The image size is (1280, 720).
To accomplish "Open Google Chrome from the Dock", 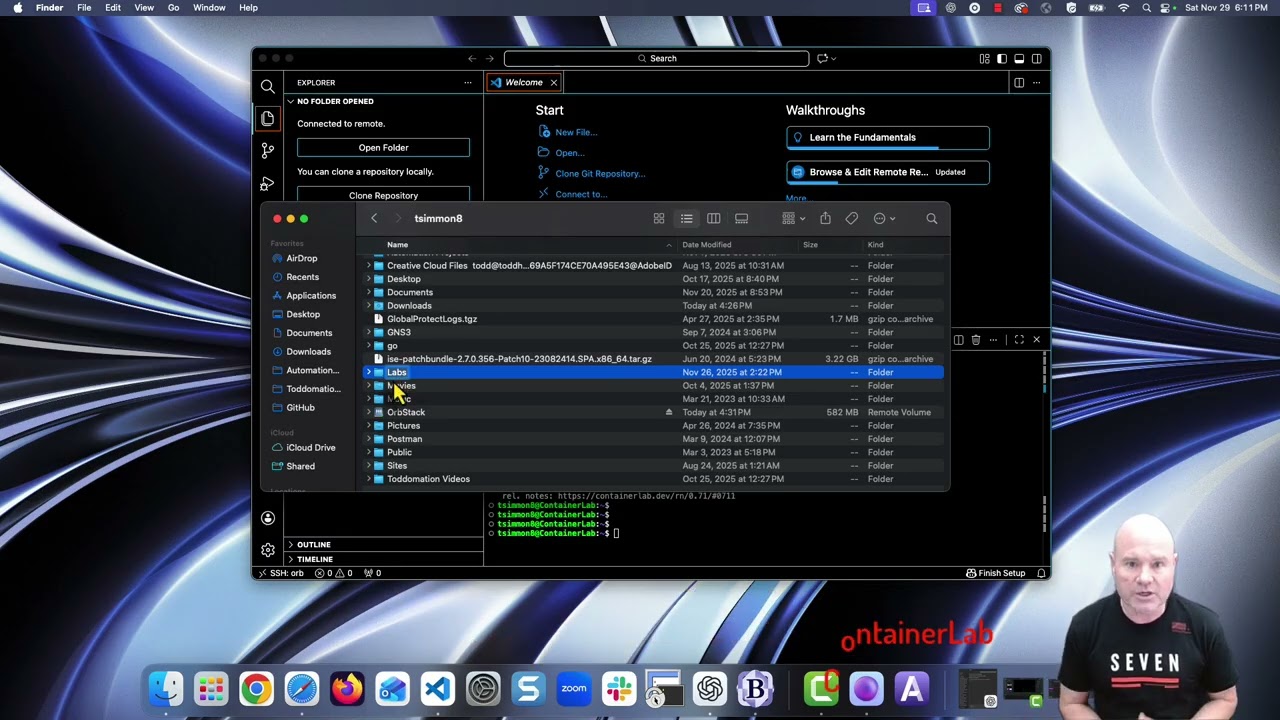I will tap(256, 689).
